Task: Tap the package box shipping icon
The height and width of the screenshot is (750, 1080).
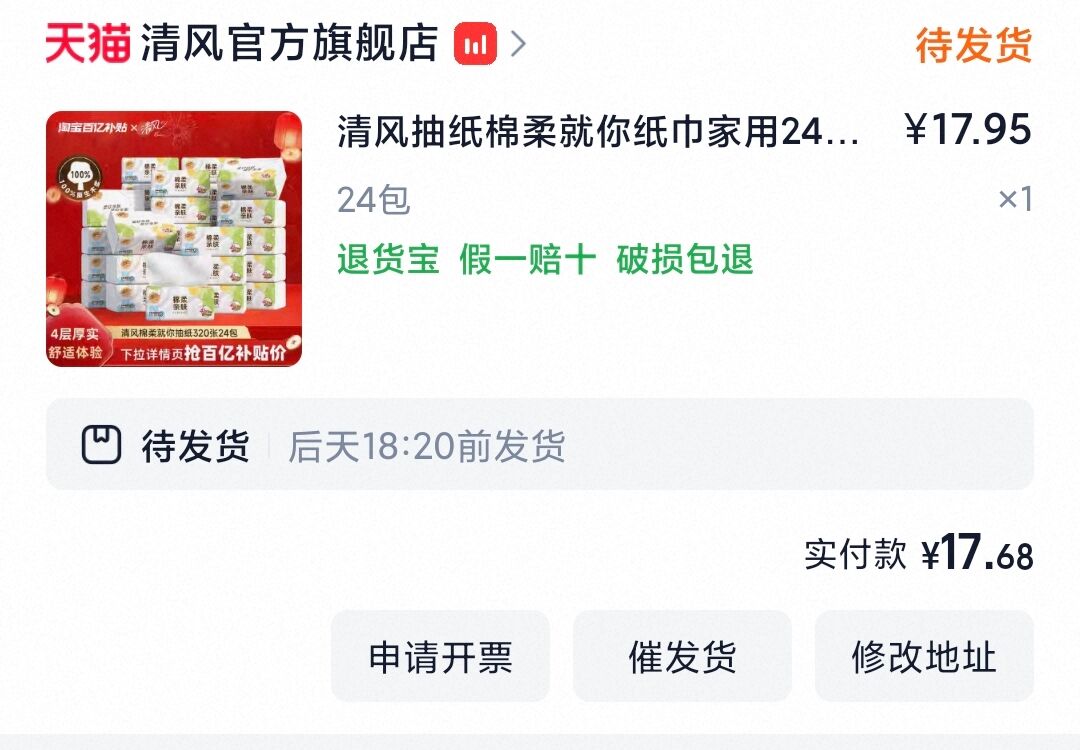Action: pyautogui.click(x=101, y=444)
